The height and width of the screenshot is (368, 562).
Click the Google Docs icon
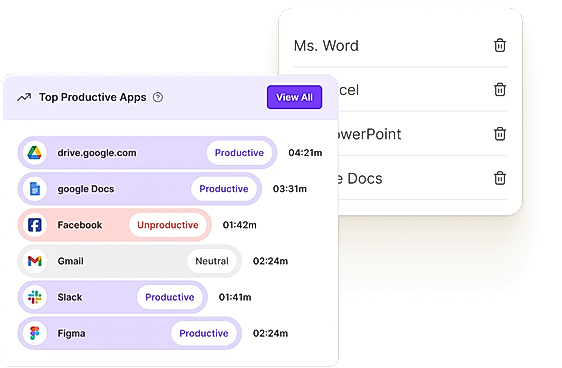[35, 189]
